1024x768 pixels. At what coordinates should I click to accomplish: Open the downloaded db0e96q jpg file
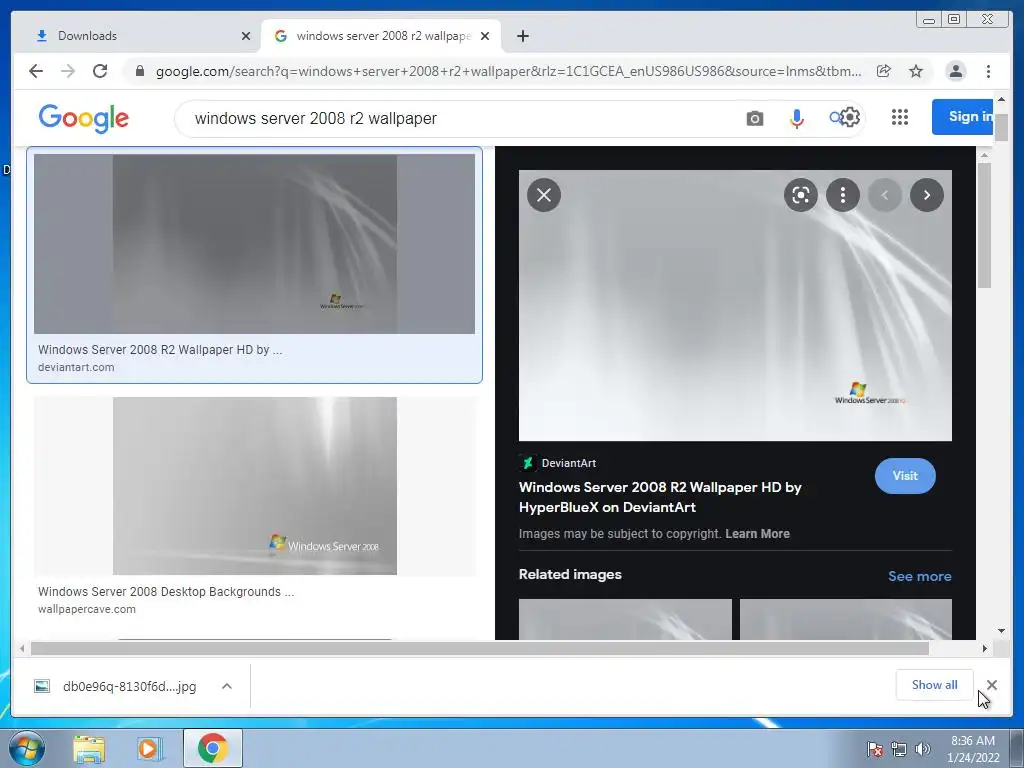coord(118,686)
